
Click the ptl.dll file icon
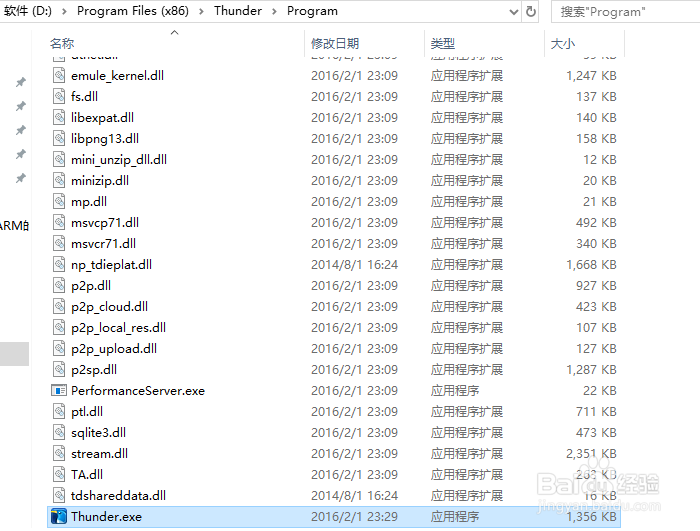coord(59,411)
